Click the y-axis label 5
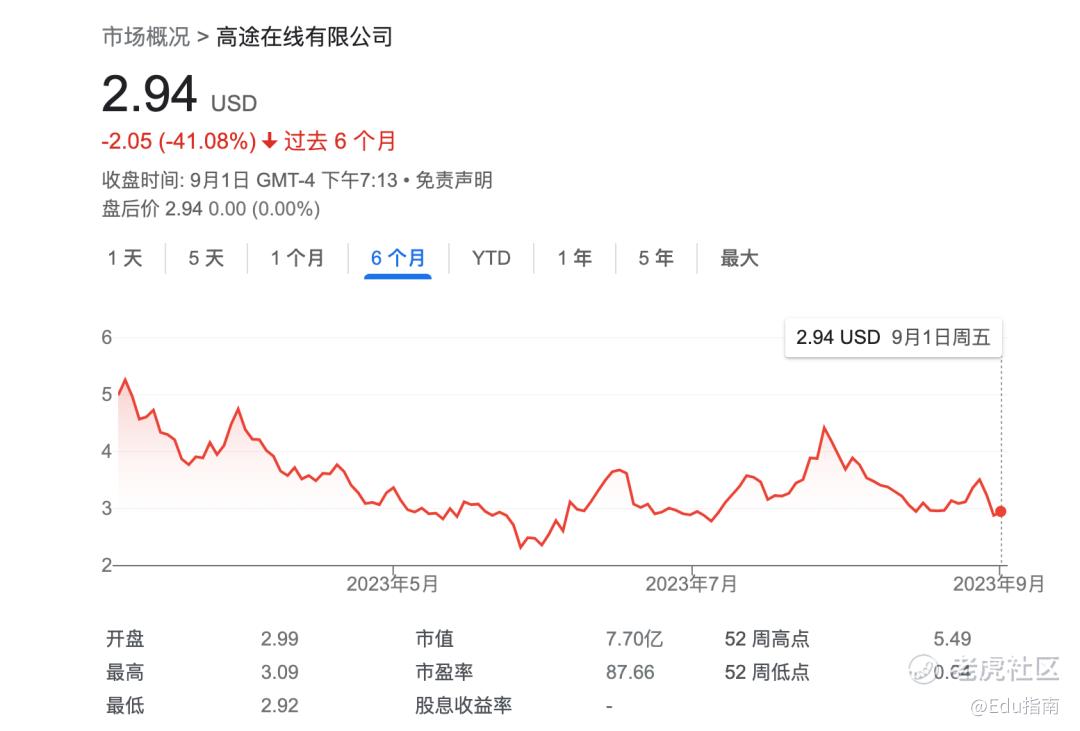This screenshot has height=731, width=1080. click(x=107, y=395)
